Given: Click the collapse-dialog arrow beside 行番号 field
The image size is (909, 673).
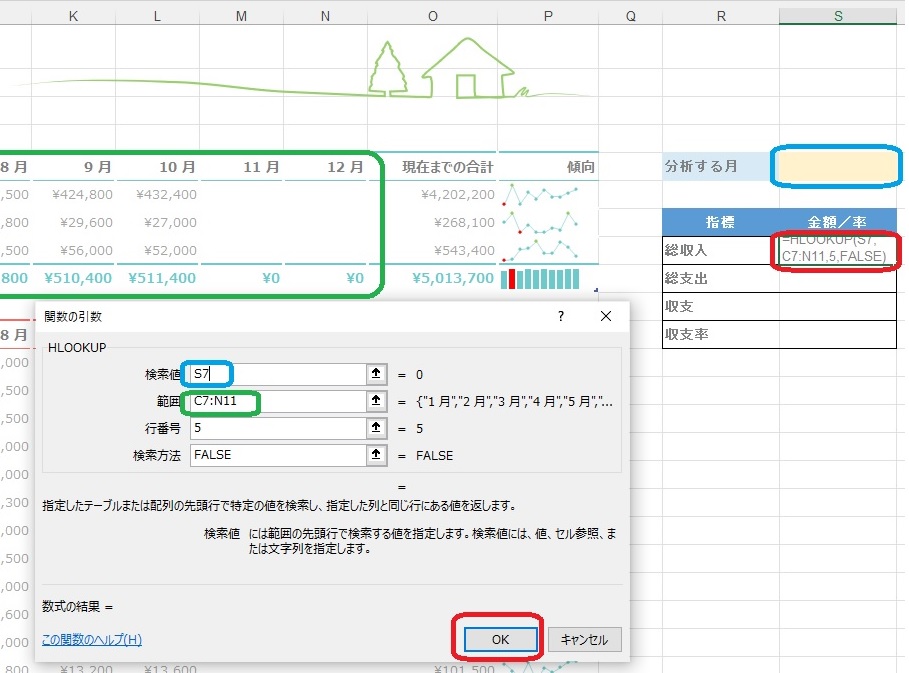Looking at the screenshot, I should coord(376,428).
